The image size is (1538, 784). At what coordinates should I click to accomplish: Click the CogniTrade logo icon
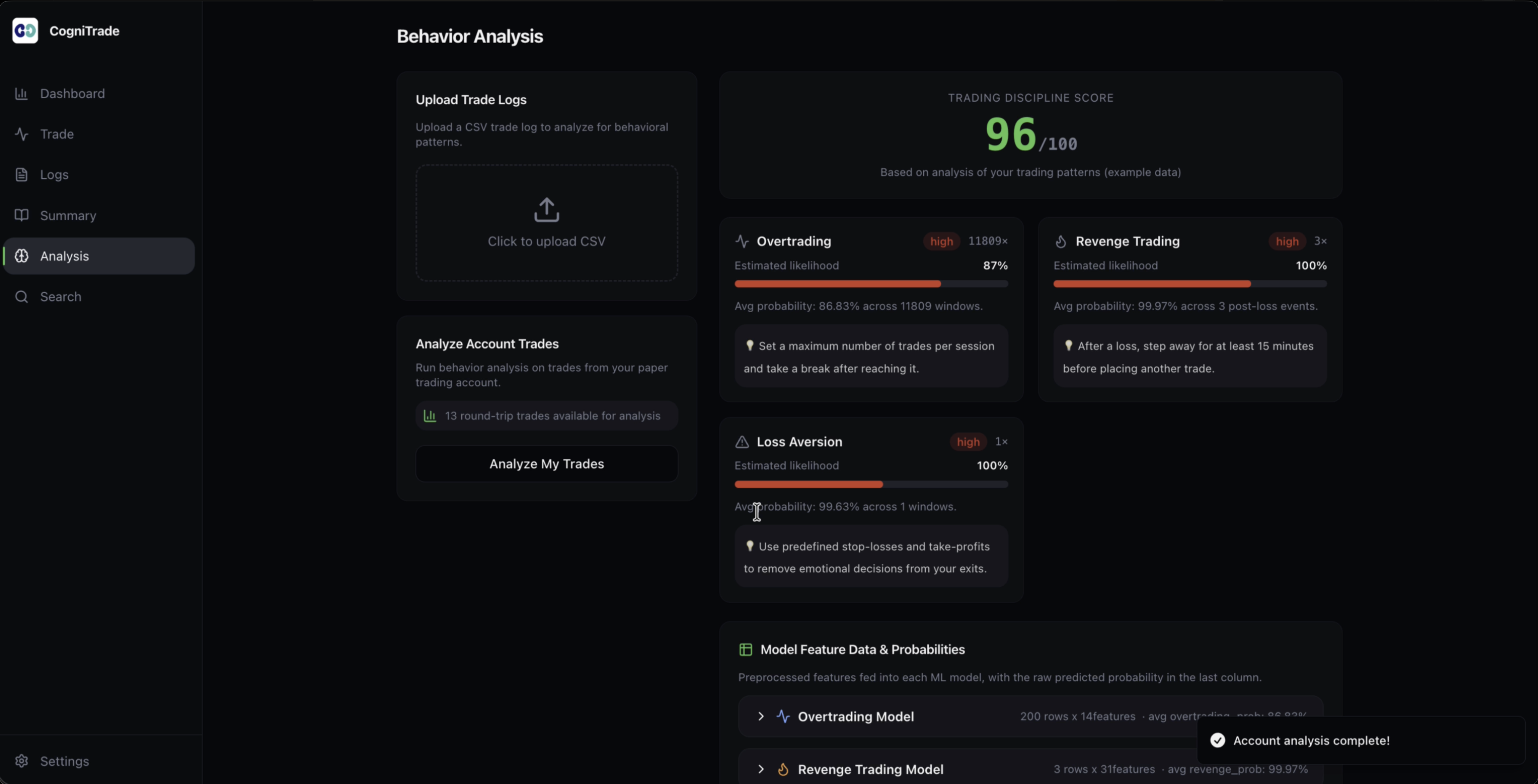[25, 31]
